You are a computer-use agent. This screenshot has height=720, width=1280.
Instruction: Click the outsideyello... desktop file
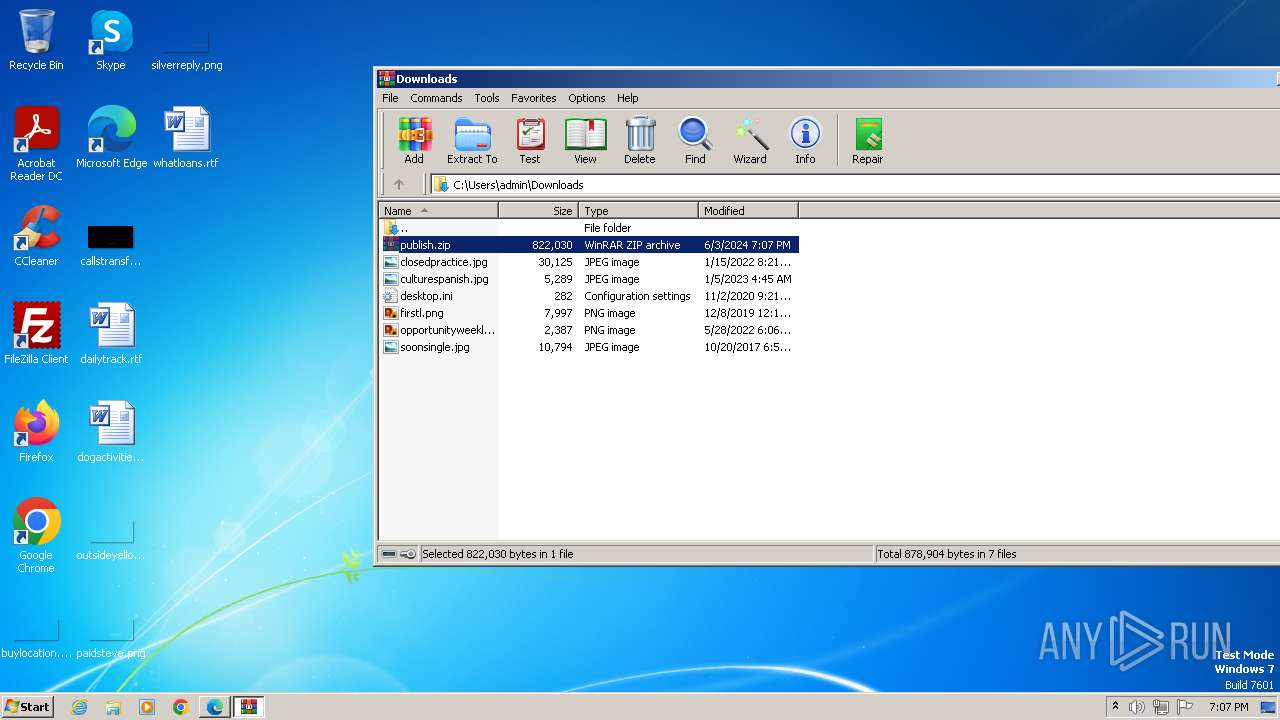click(111, 540)
